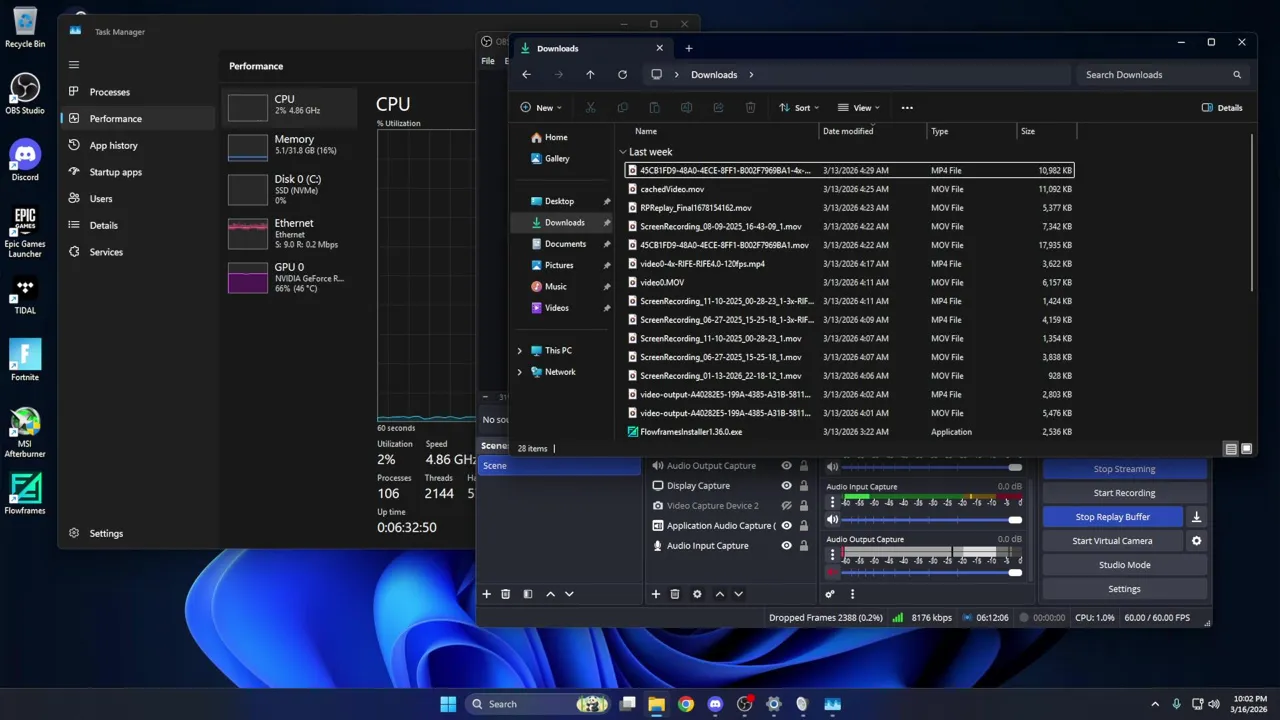Show the Video Capture Device 2 source

[x=787, y=506]
